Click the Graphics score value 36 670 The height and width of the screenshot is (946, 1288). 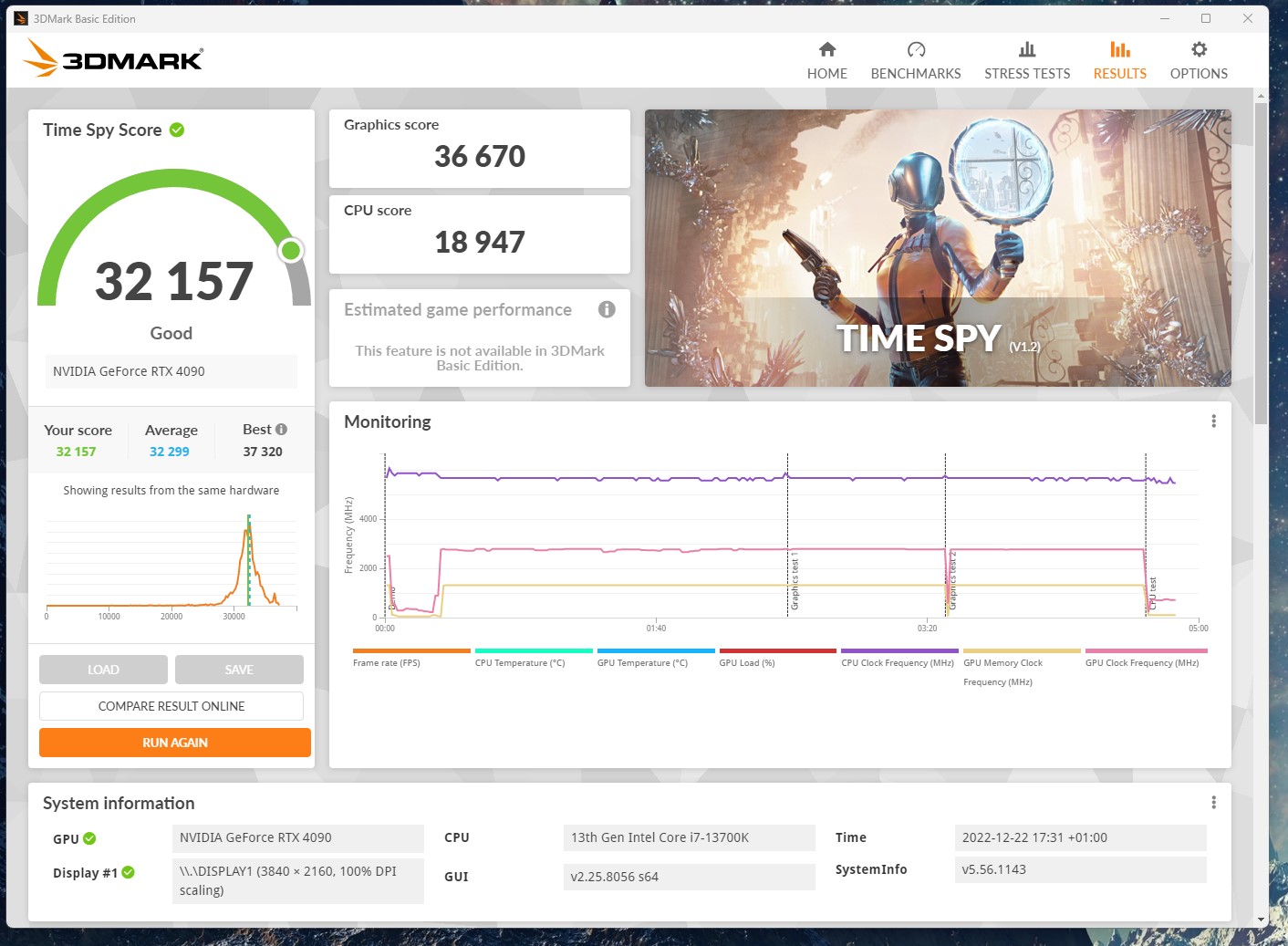[x=480, y=157]
